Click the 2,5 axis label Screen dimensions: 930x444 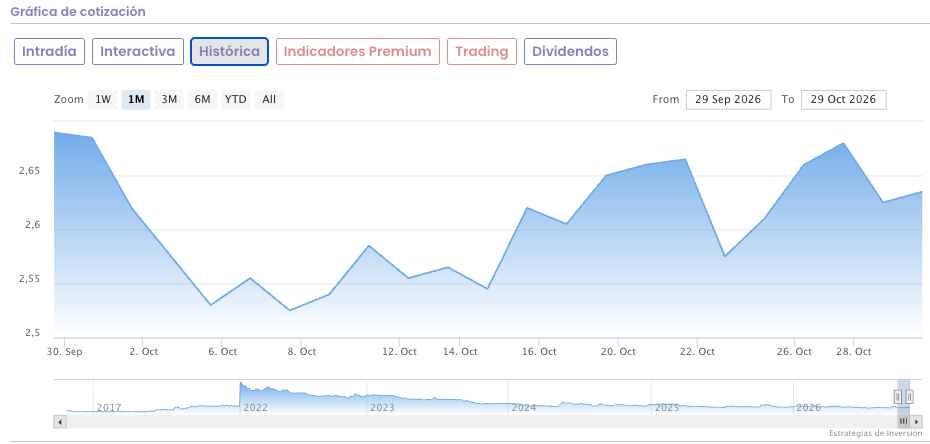click(32, 333)
